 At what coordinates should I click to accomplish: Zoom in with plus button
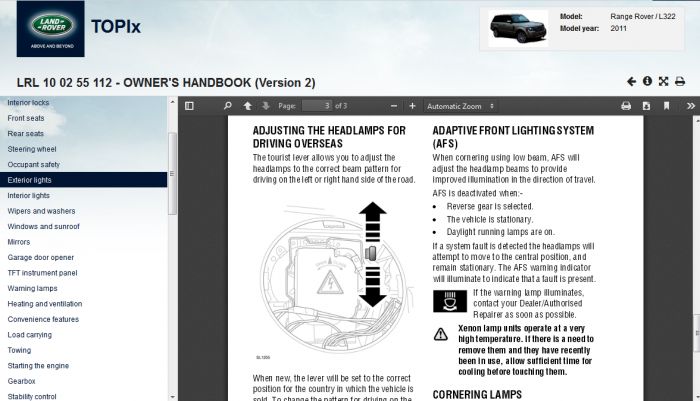coord(412,106)
